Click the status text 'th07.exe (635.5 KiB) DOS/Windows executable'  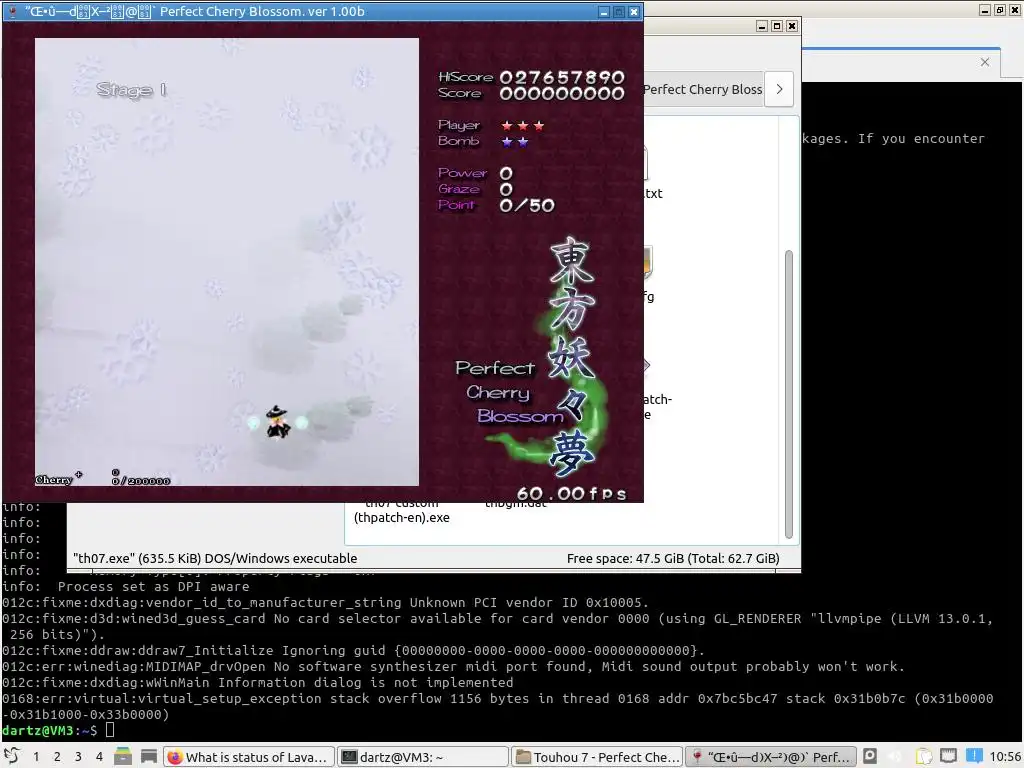click(x=215, y=558)
